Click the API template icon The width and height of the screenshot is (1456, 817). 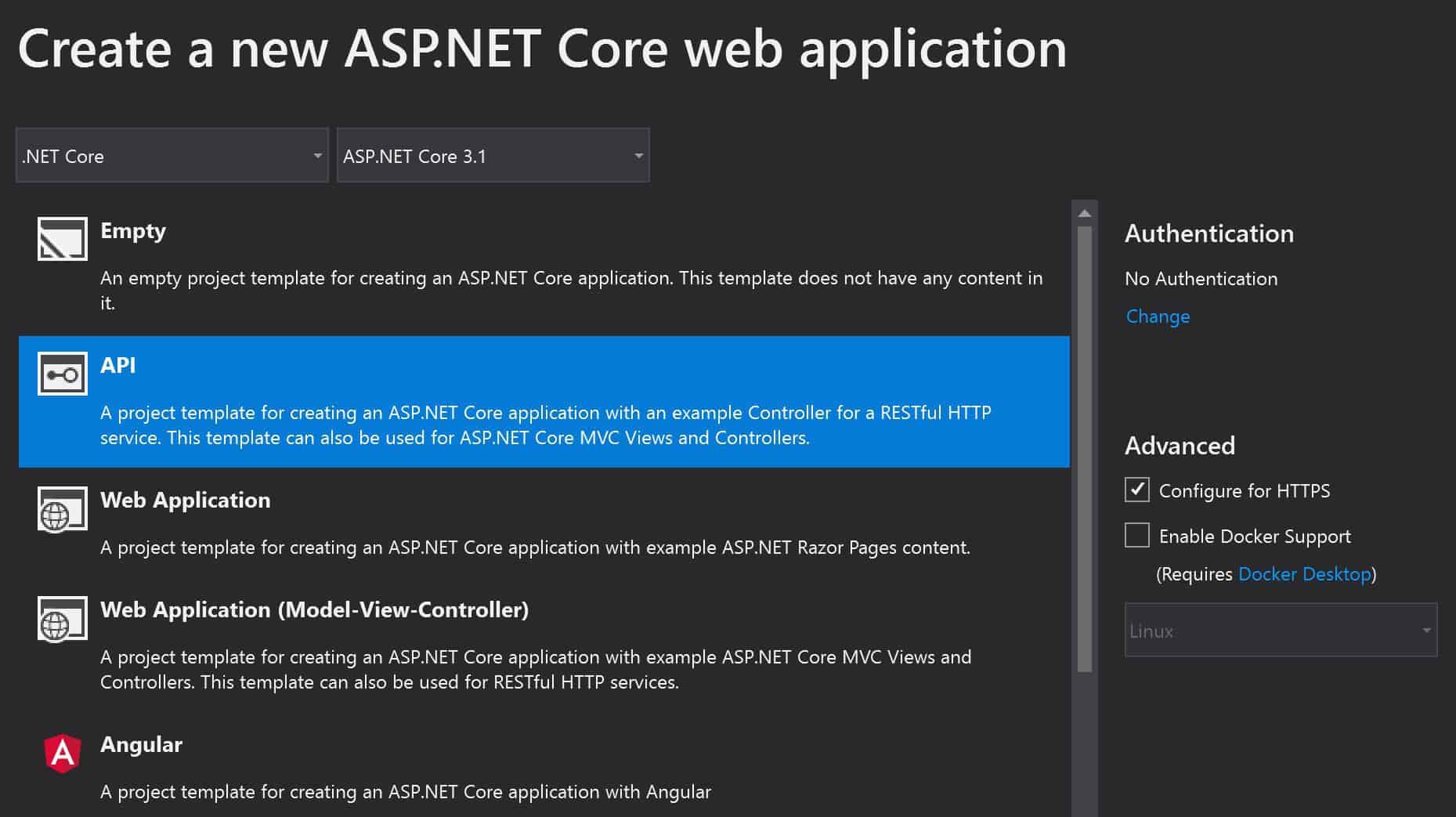tap(63, 374)
